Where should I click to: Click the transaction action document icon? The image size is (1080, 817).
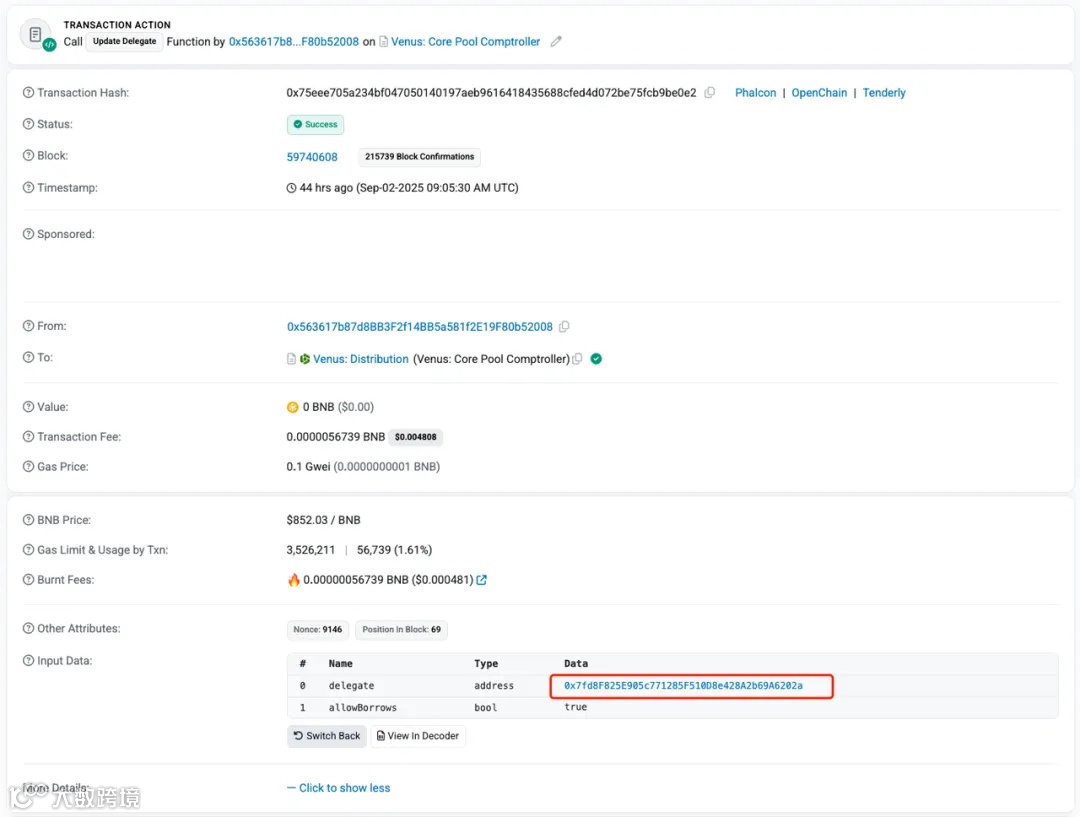pos(36,34)
